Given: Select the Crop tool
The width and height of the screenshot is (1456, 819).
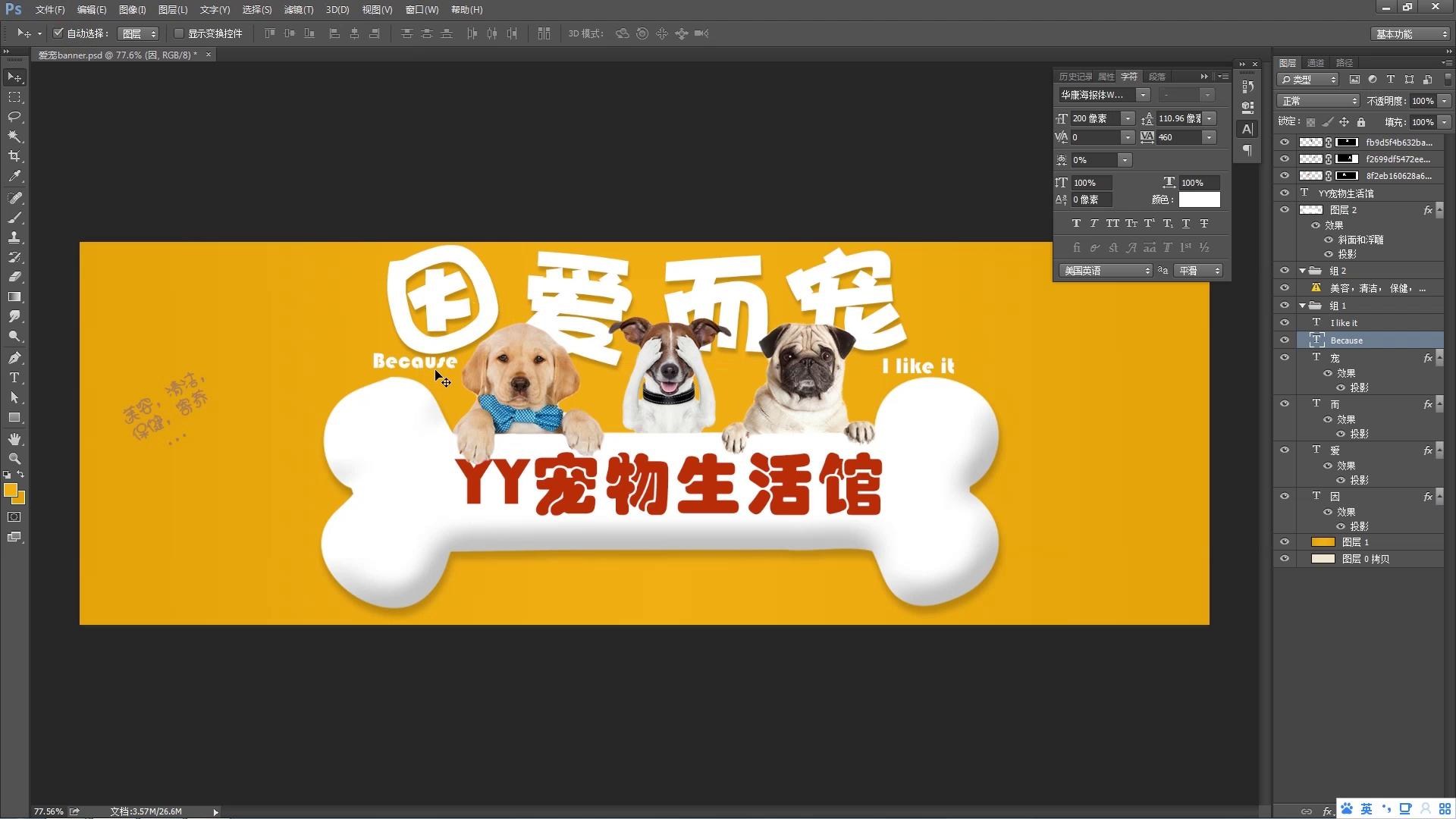Looking at the screenshot, I should pyautogui.click(x=14, y=156).
